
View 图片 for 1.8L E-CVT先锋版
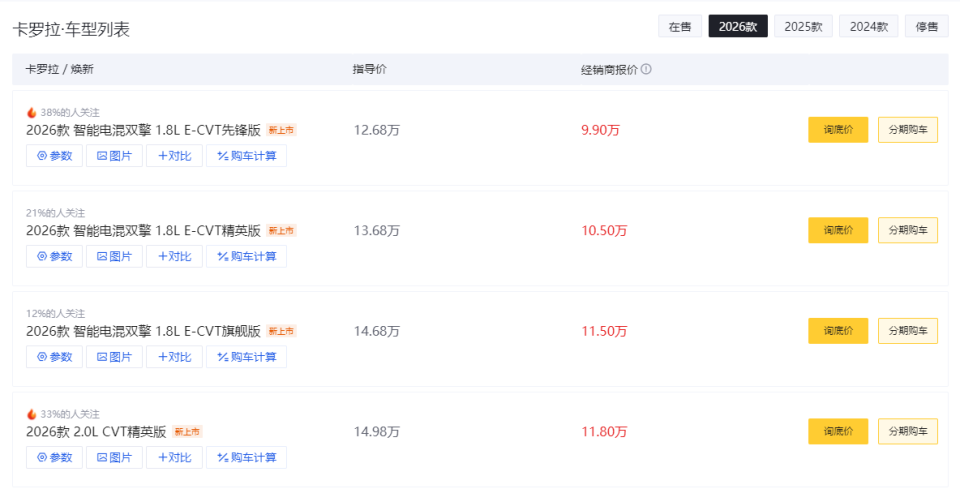(x=114, y=156)
